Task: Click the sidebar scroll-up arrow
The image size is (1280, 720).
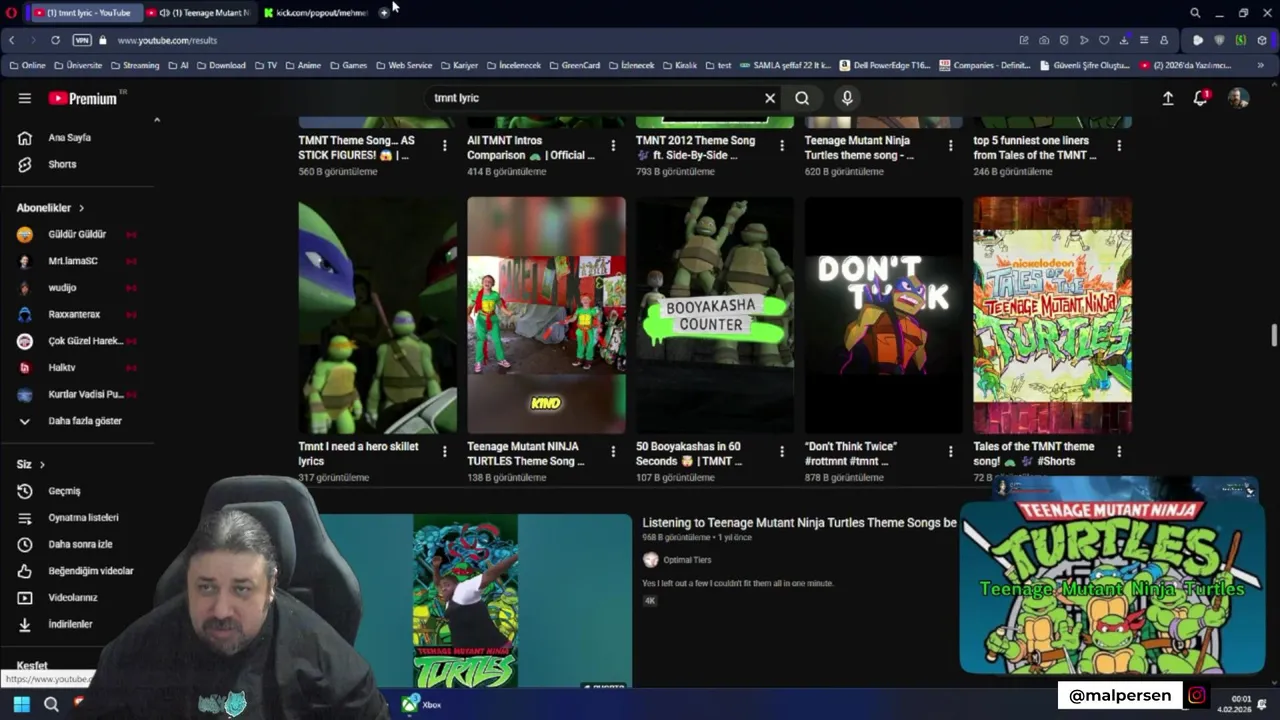Action: 156,120
